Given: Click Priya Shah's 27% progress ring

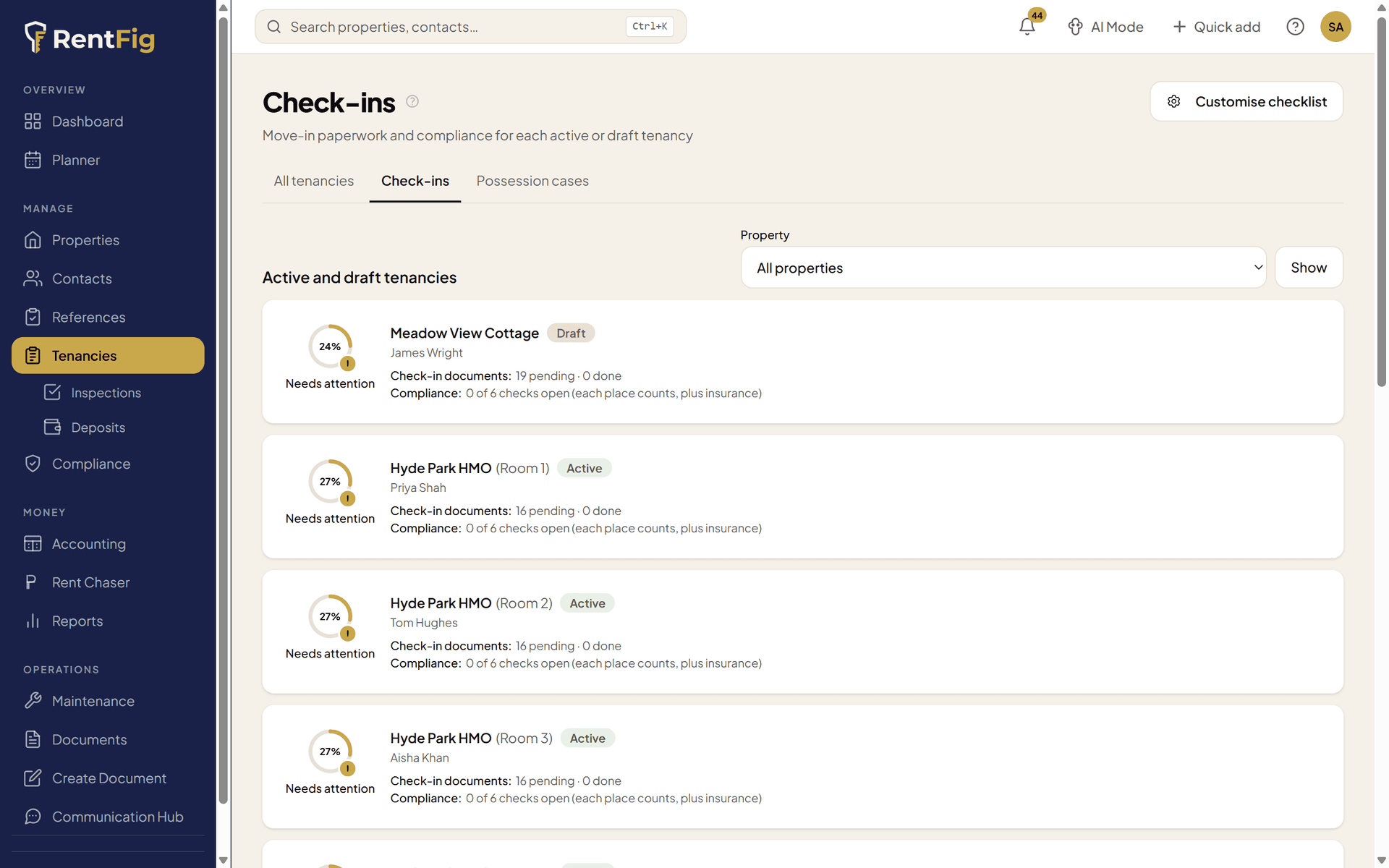Looking at the screenshot, I should click(330, 482).
